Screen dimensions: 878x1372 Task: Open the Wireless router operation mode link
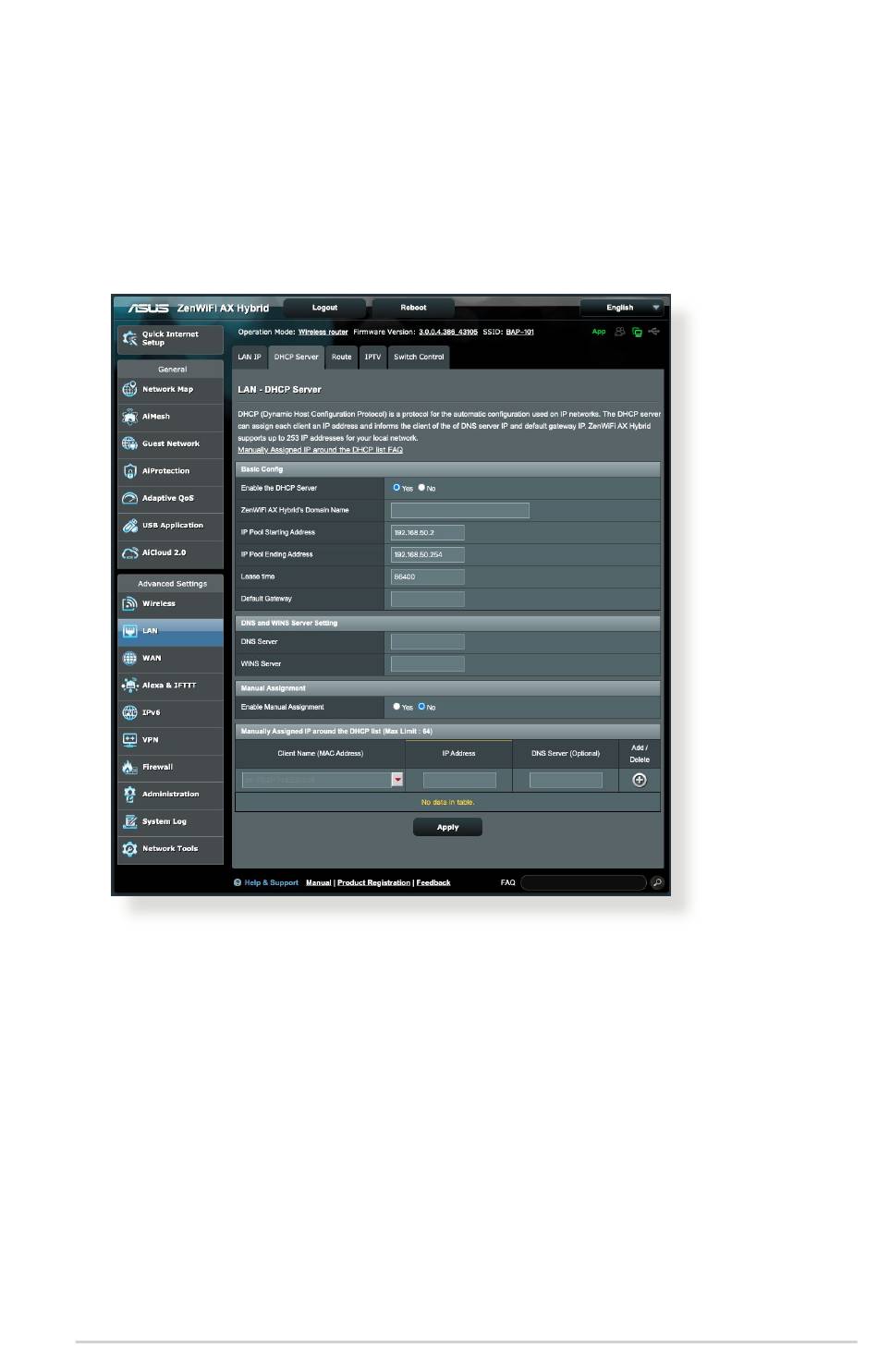323,332
